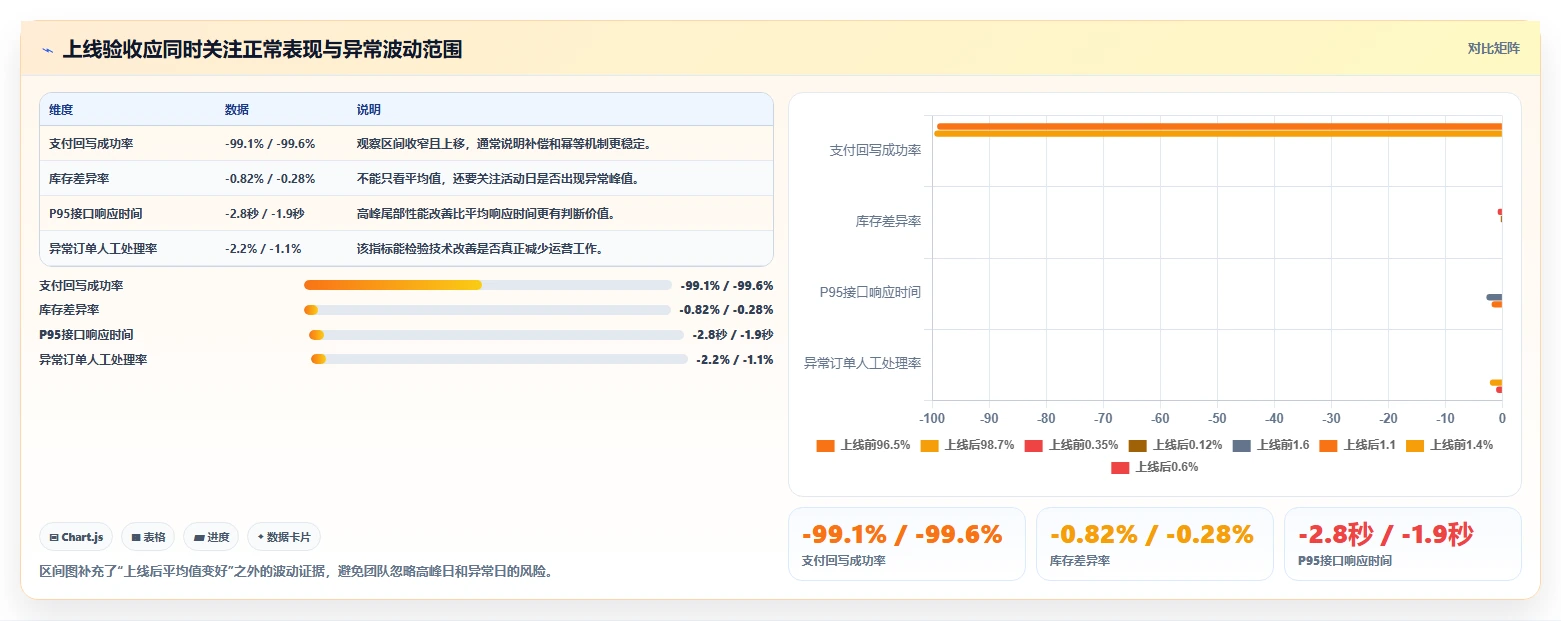Screen dimensions: 1561x621
Task: Select the 表格 chip
Action: click(148, 537)
